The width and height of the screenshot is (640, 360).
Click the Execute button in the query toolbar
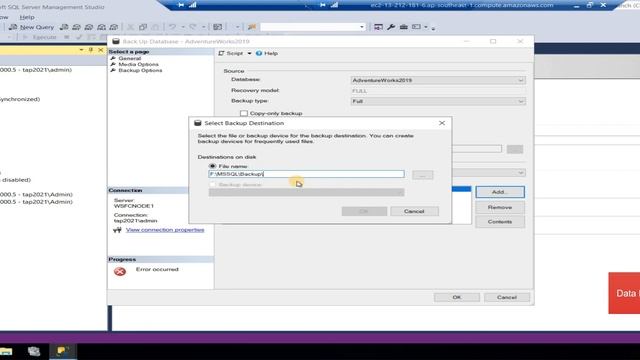39,37
